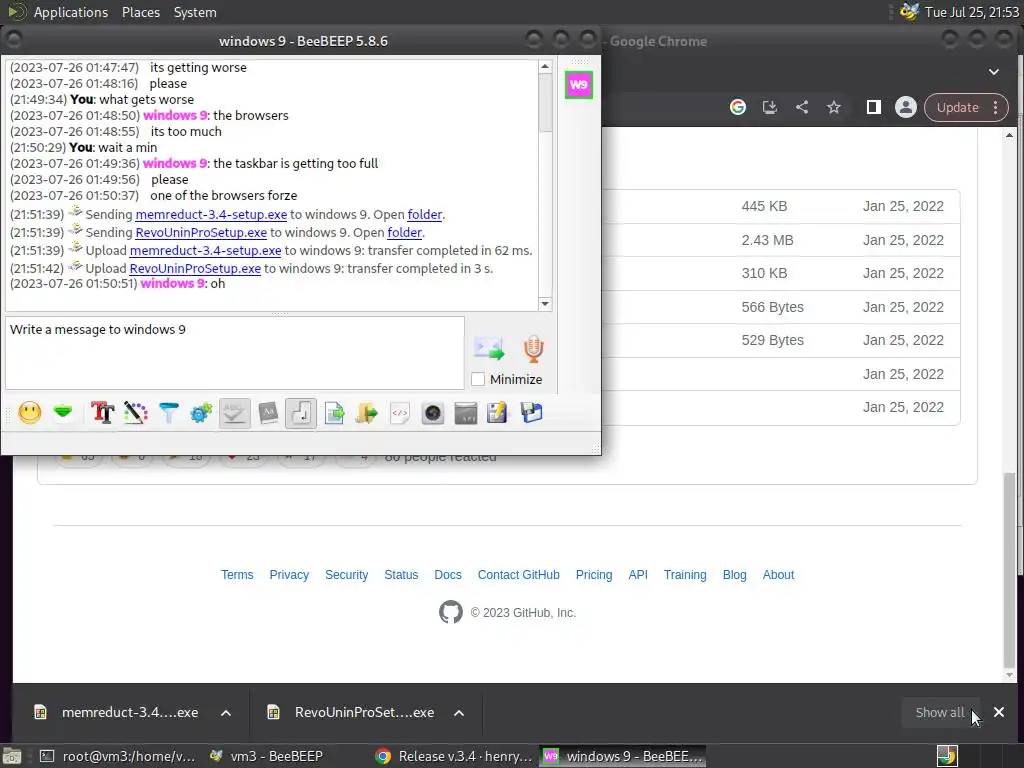
Task: Click the install app icon in Chrome address bar
Action: 770,108
